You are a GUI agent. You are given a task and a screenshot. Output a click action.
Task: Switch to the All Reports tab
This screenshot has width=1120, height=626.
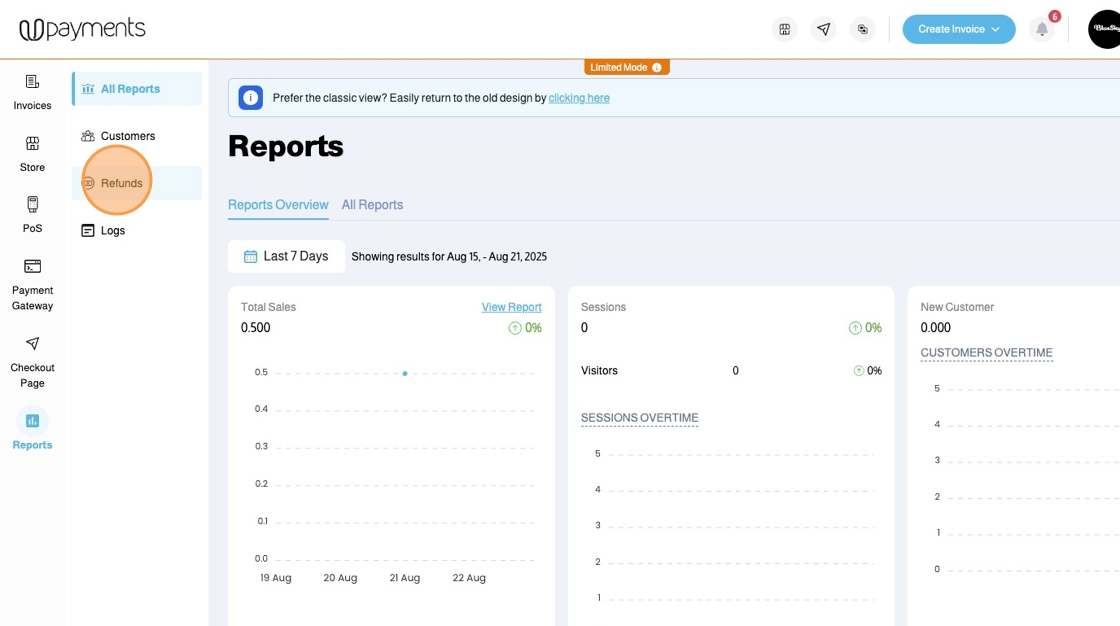point(372,205)
